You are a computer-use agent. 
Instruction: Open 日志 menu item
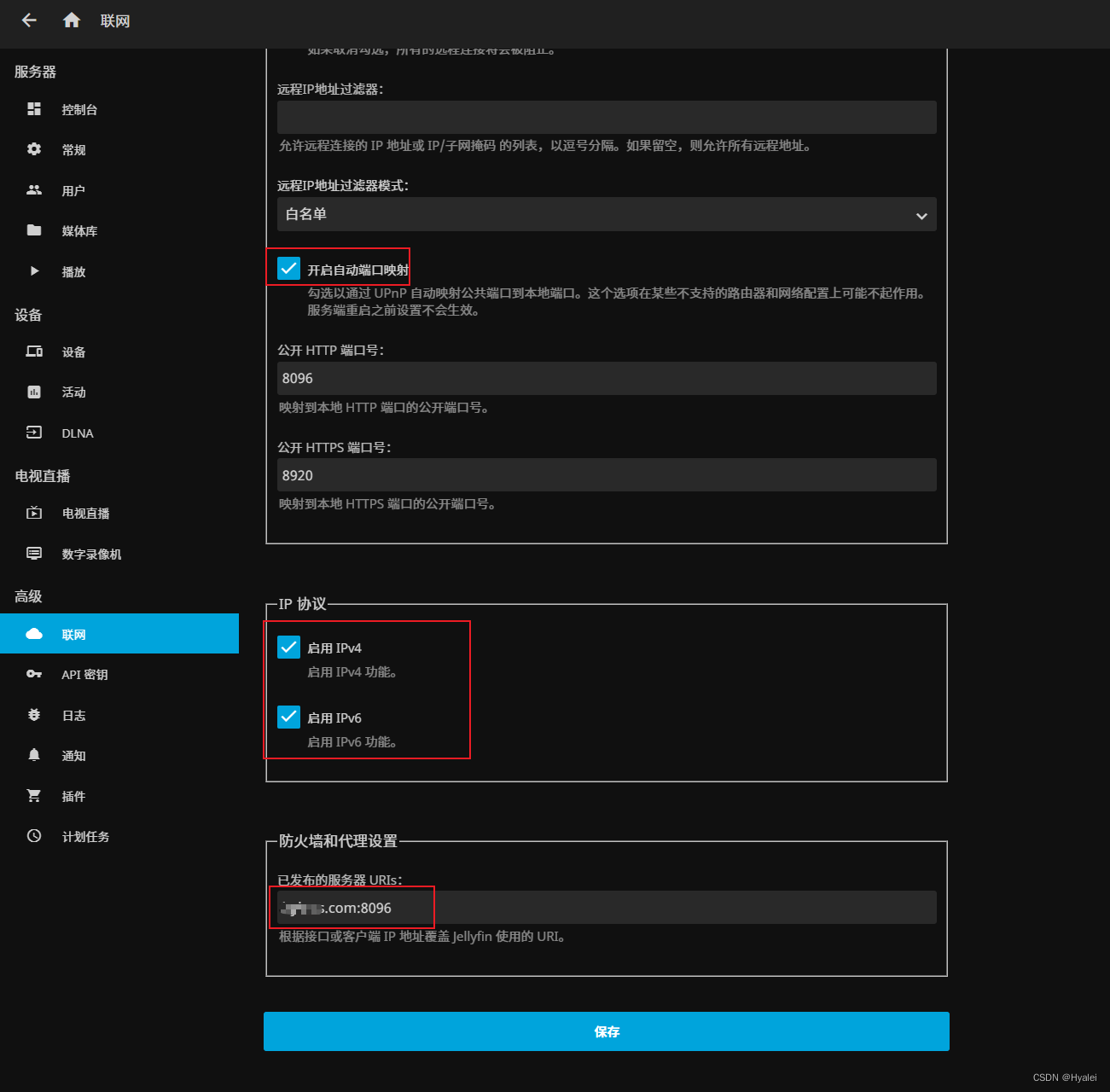point(119,715)
